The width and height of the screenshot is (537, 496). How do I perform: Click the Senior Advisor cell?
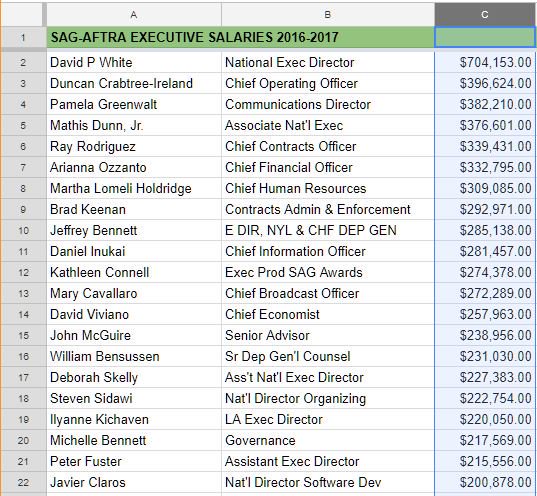click(x=328, y=335)
